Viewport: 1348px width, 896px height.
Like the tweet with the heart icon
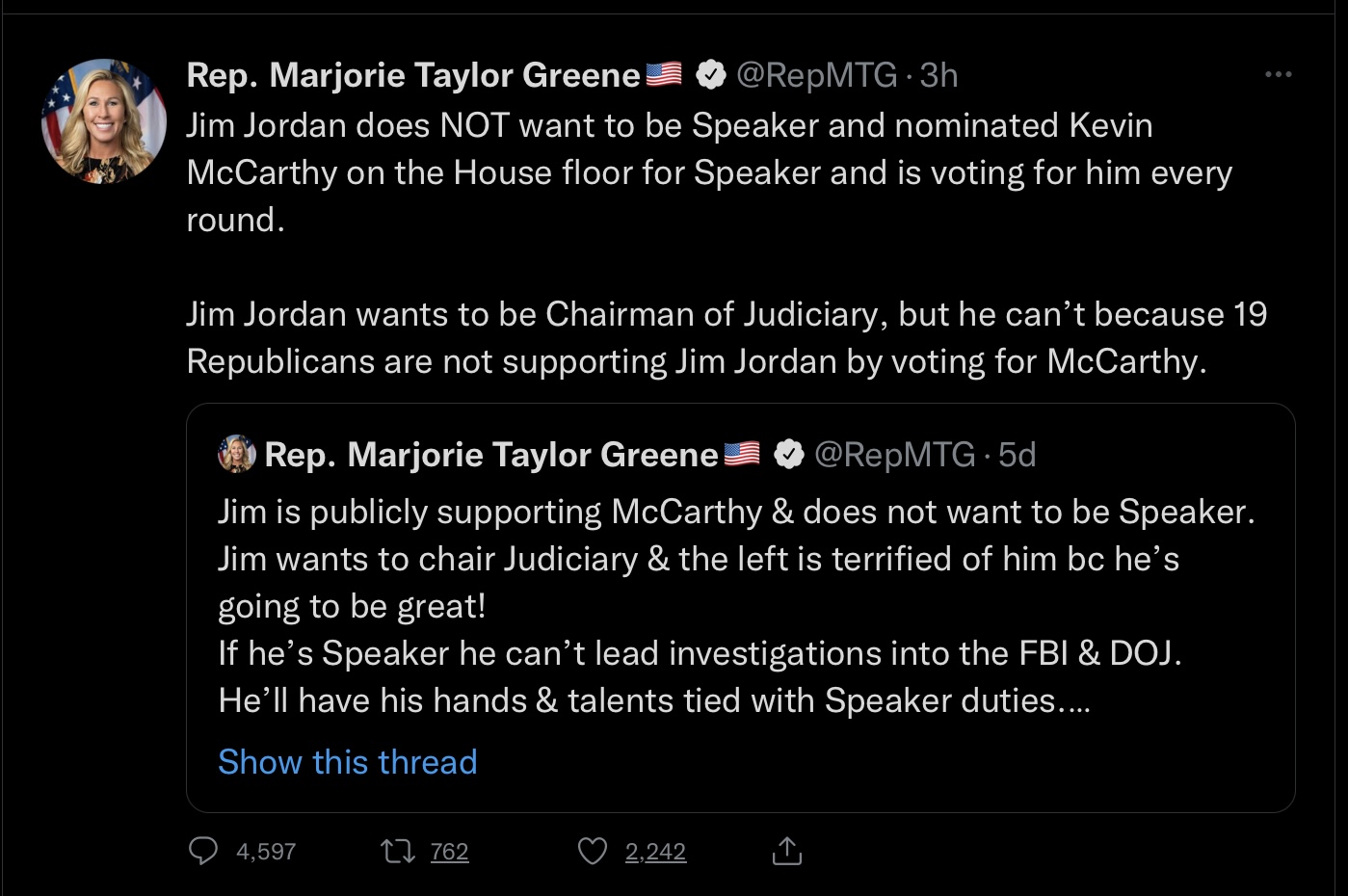[592, 851]
